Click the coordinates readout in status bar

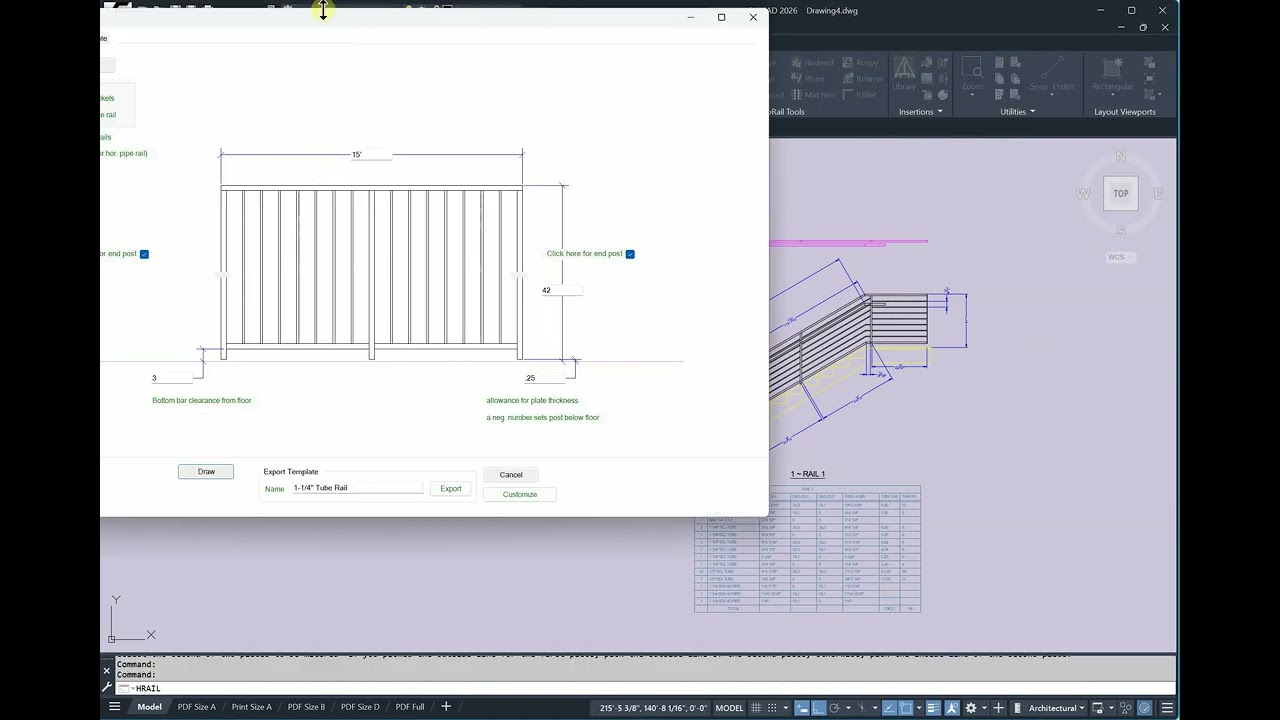pos(653,708)
